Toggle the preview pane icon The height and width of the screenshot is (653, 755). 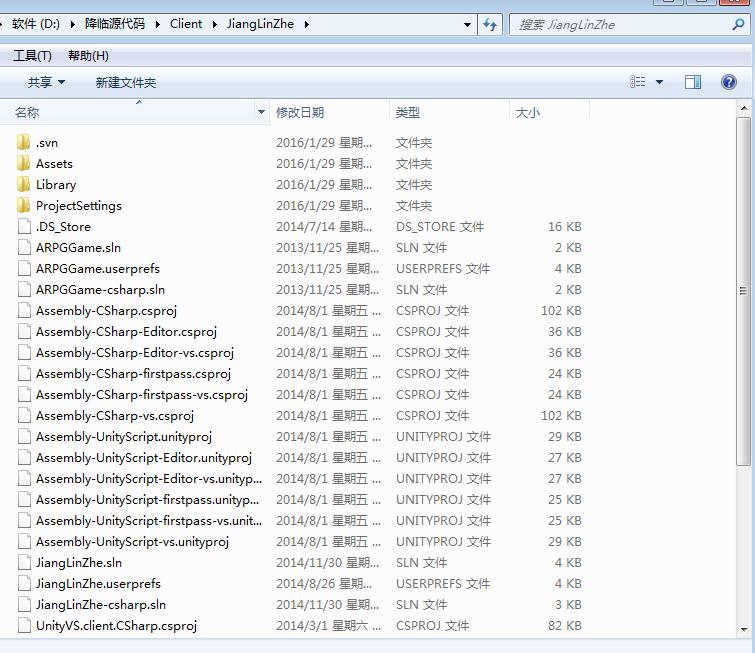[692, 82]
